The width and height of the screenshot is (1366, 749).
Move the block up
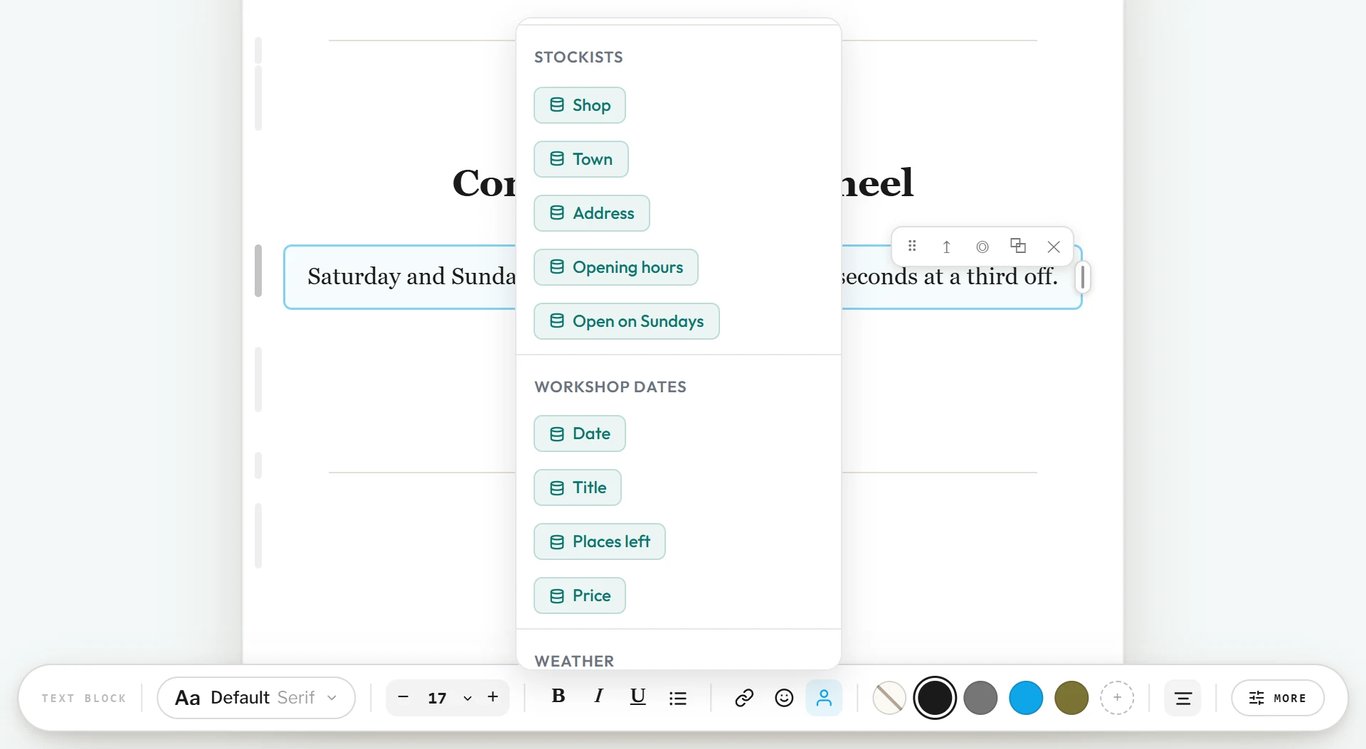[947, 246]
